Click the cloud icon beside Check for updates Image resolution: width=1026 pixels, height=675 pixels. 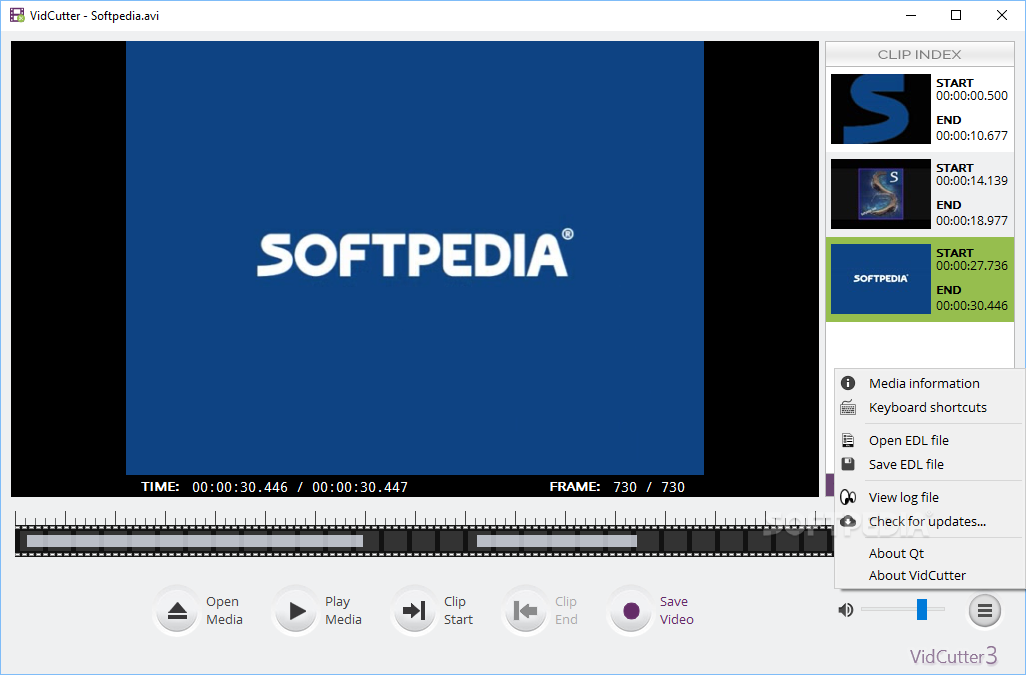click(848, 521)
